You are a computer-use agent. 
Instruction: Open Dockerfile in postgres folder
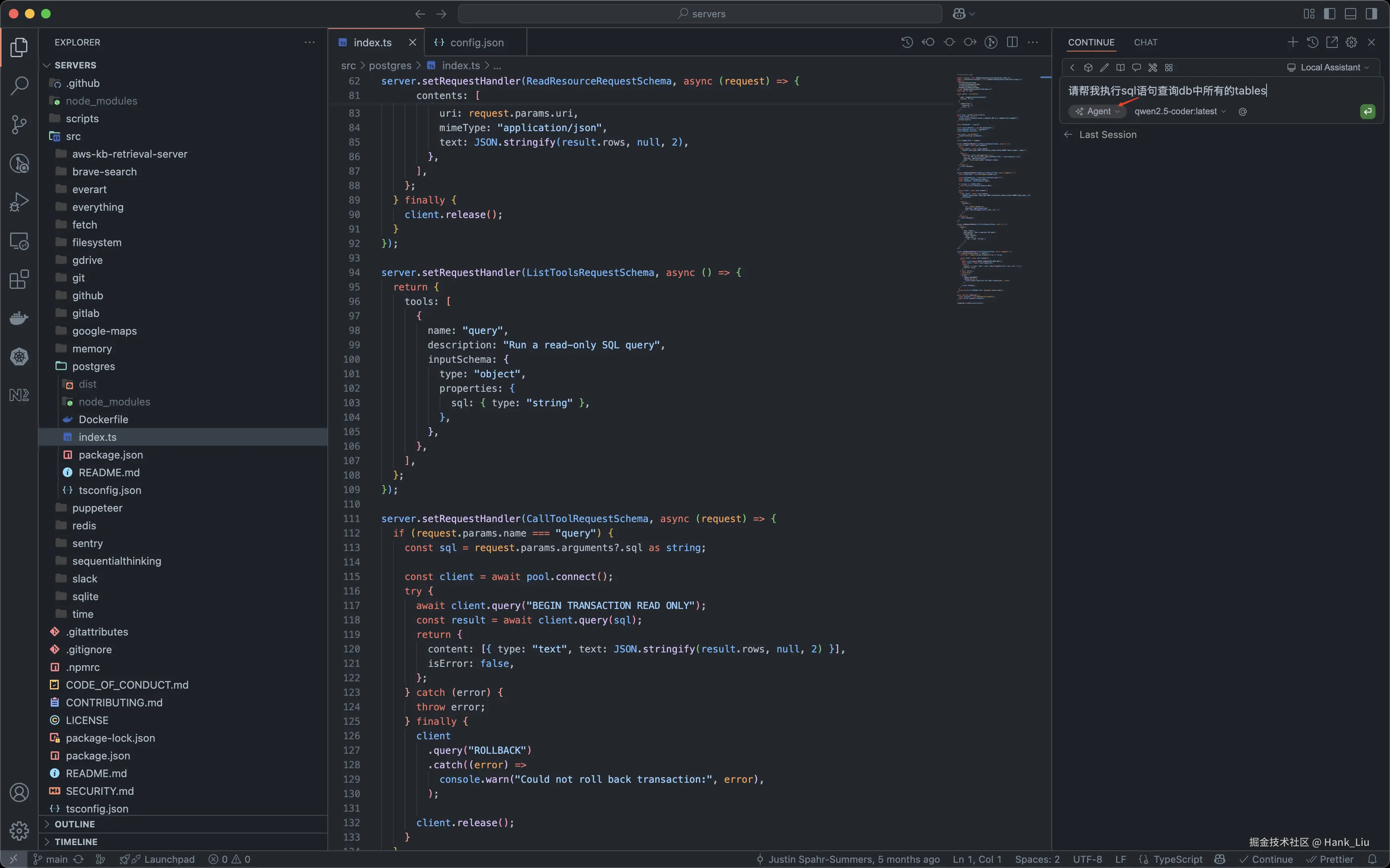(103, 420)
